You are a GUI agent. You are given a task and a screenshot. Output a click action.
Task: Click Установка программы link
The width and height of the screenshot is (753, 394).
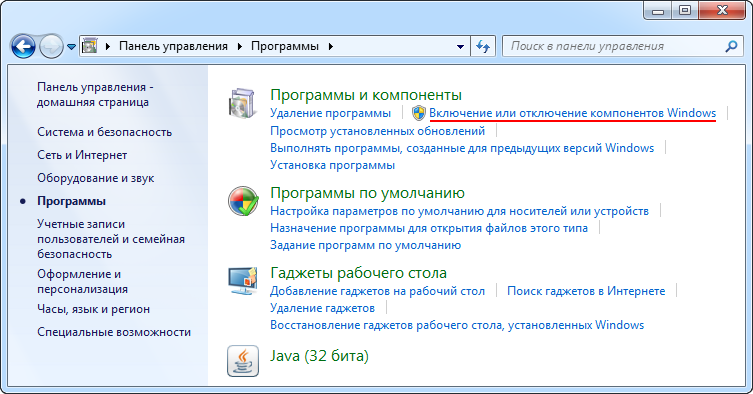pos(332,165)
